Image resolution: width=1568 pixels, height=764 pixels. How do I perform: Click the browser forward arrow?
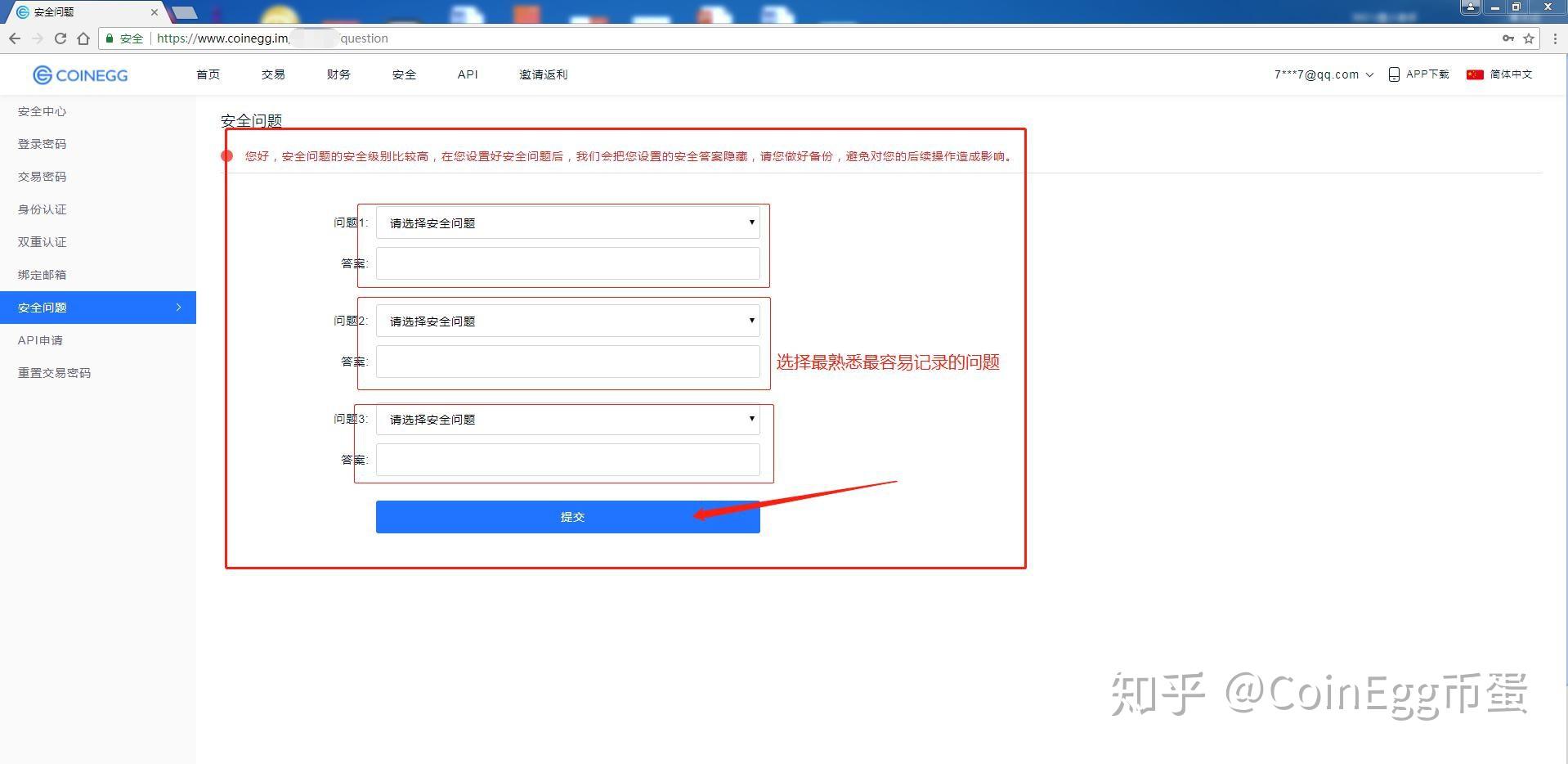click(x=38, y=38)
